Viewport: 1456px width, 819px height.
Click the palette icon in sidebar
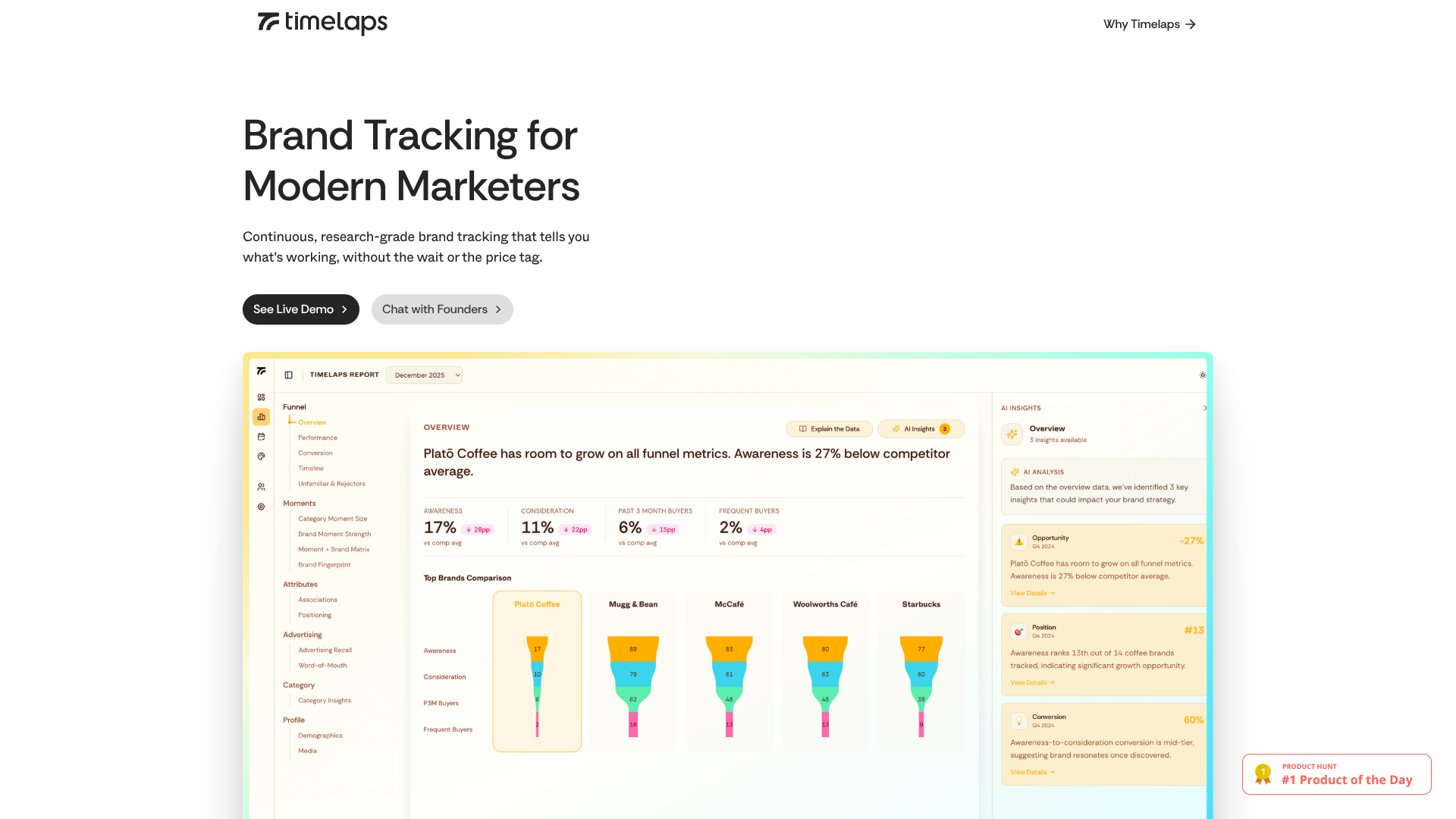[x=261, y=457]
